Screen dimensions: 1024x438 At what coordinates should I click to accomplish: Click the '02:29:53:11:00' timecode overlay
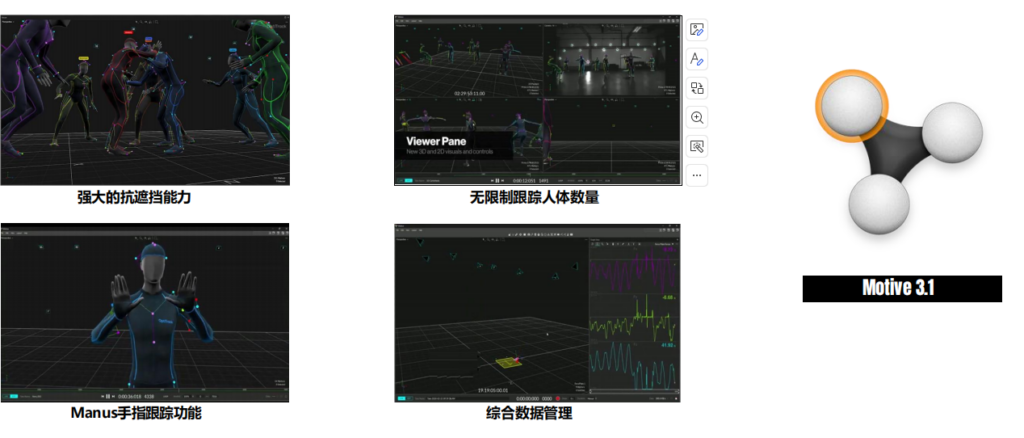coord(472,93)
